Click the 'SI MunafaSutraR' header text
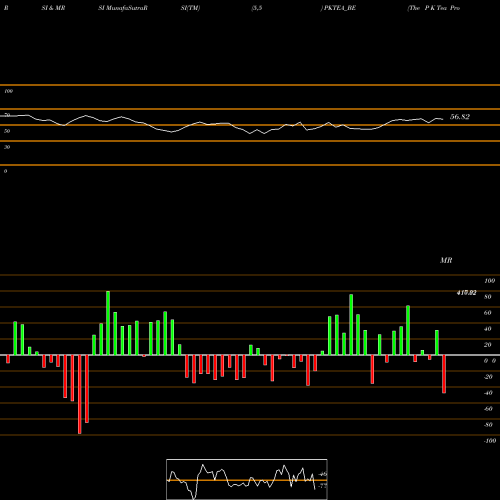This screenshot has height=500, width=500. [123, 8]
